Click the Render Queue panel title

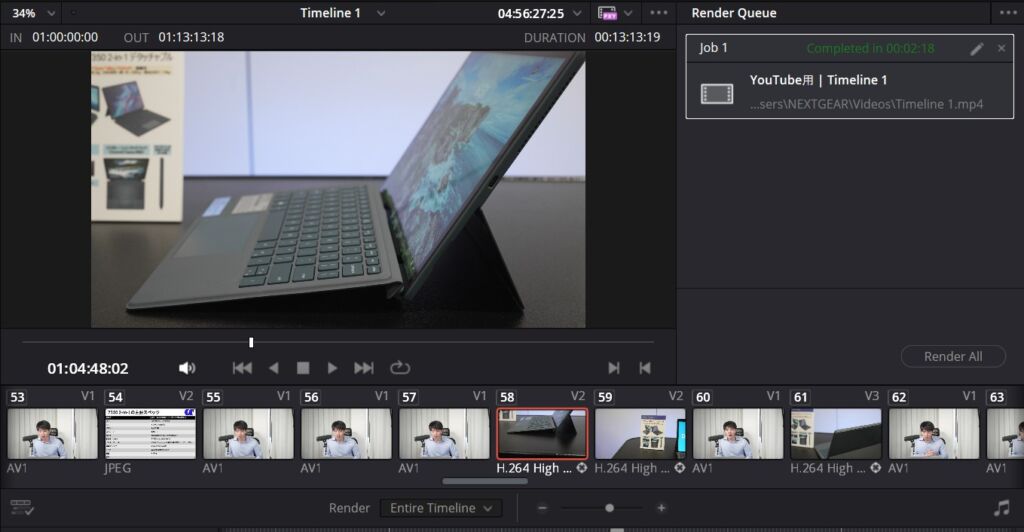[734, 13]
